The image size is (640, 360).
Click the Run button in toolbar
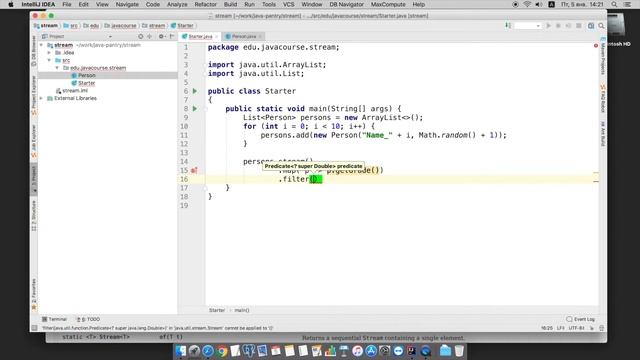tap(548, 26)
